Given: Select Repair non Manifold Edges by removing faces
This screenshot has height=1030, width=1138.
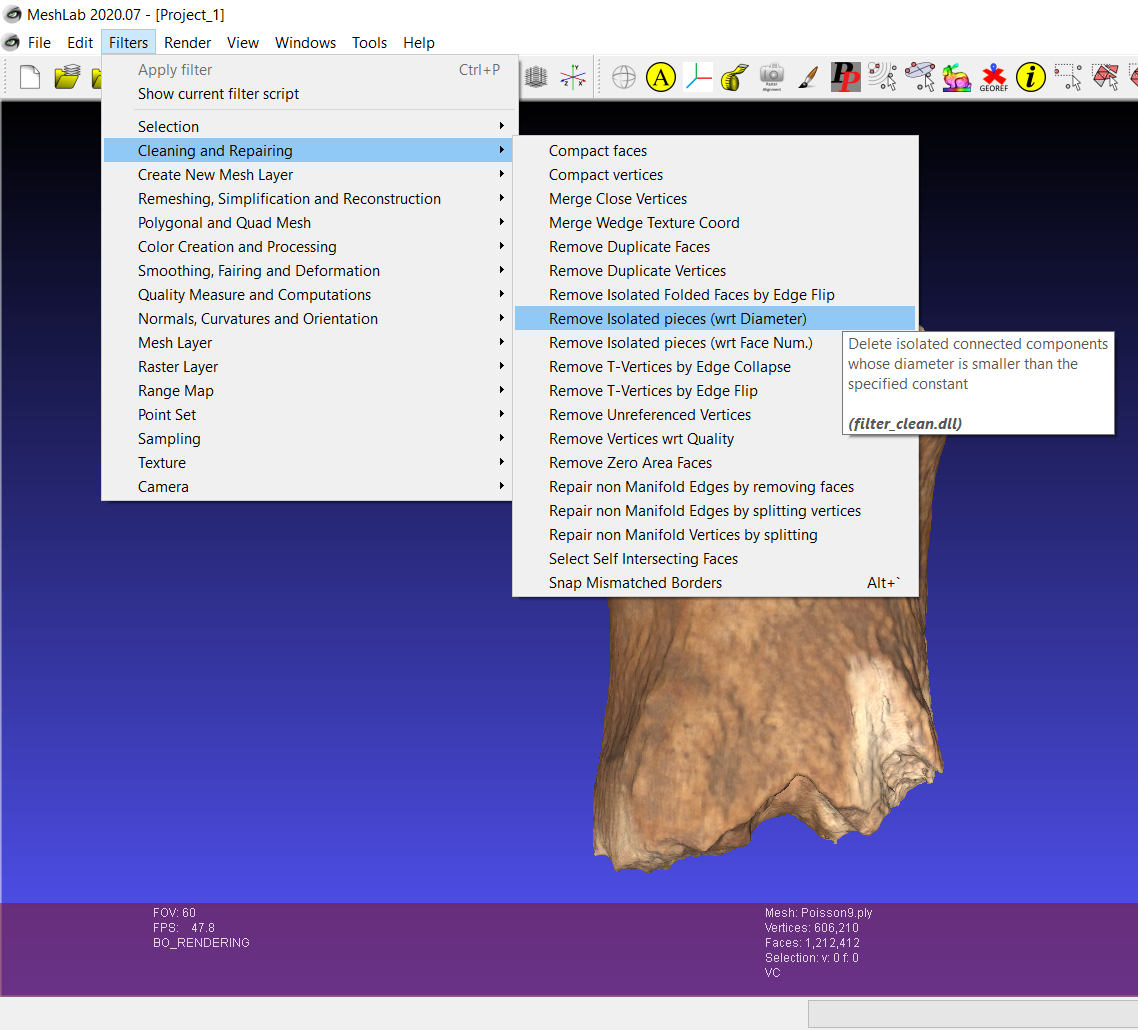Looking at the screenshot, I should tap(715, 486).
